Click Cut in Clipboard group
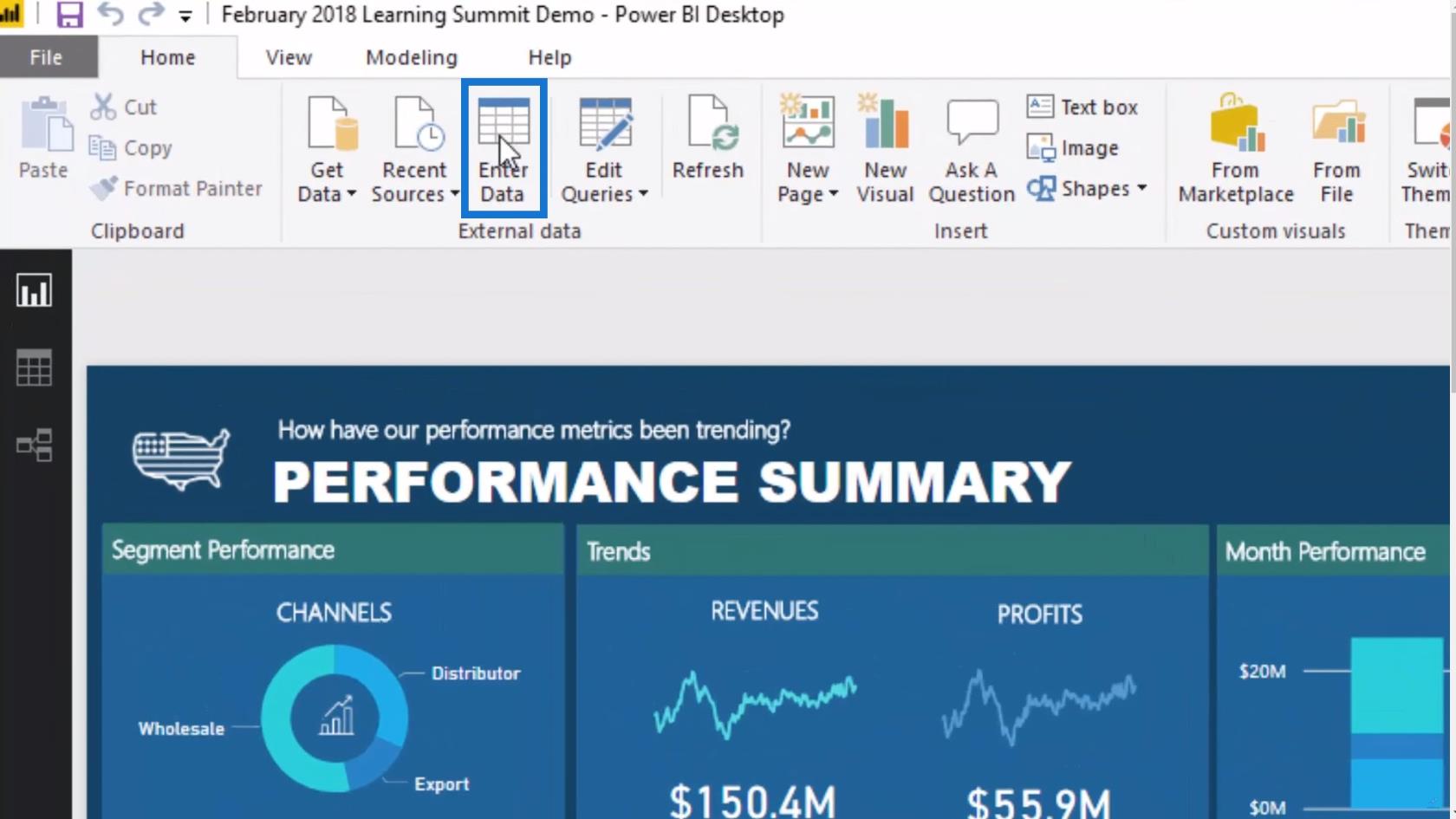This screenshot has height=819, width=1456. [124, 107]
